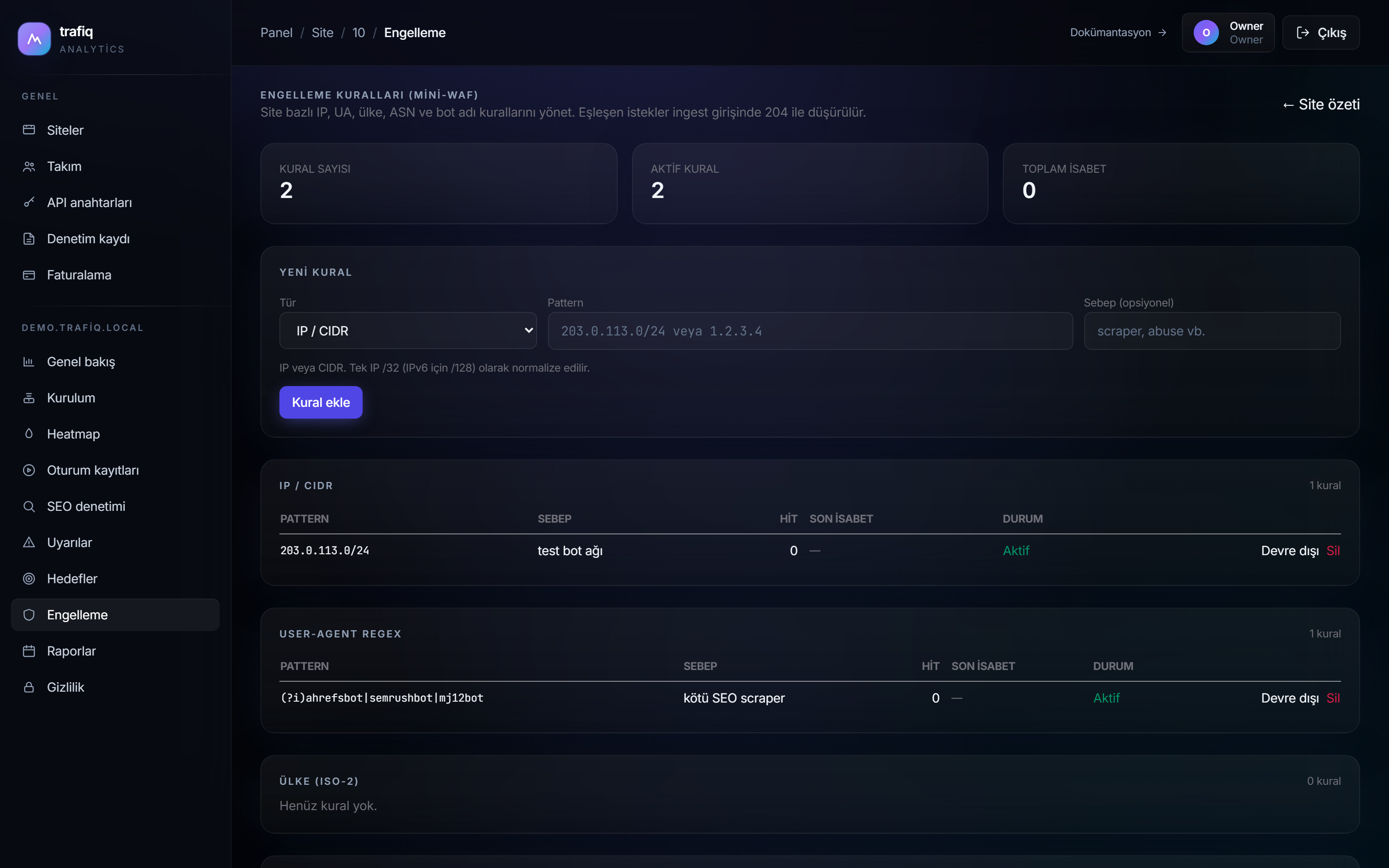
Task: Click the Heatmap droplet icon
Action: (28, 434)
